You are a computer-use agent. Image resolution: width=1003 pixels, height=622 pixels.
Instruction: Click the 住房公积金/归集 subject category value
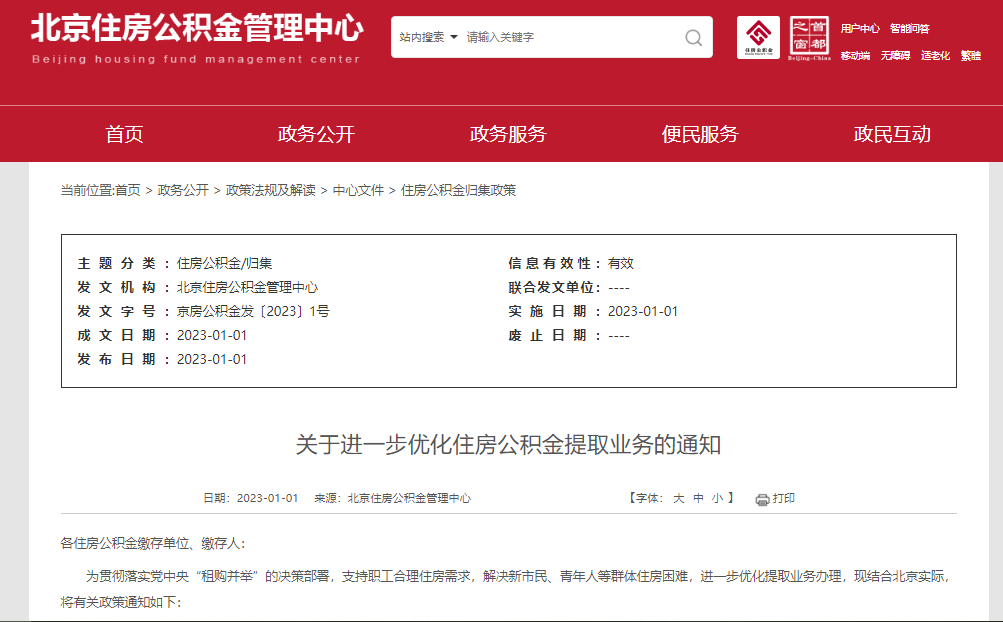click(225, 263)
